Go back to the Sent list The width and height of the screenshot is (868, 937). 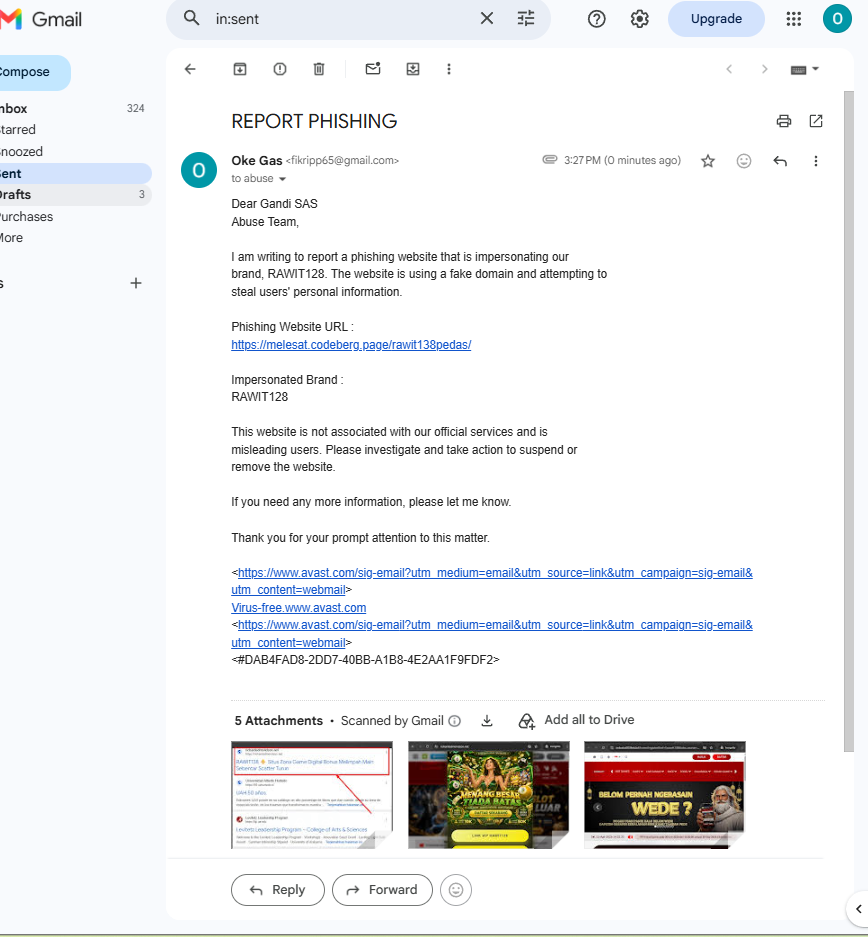point(190,69)
